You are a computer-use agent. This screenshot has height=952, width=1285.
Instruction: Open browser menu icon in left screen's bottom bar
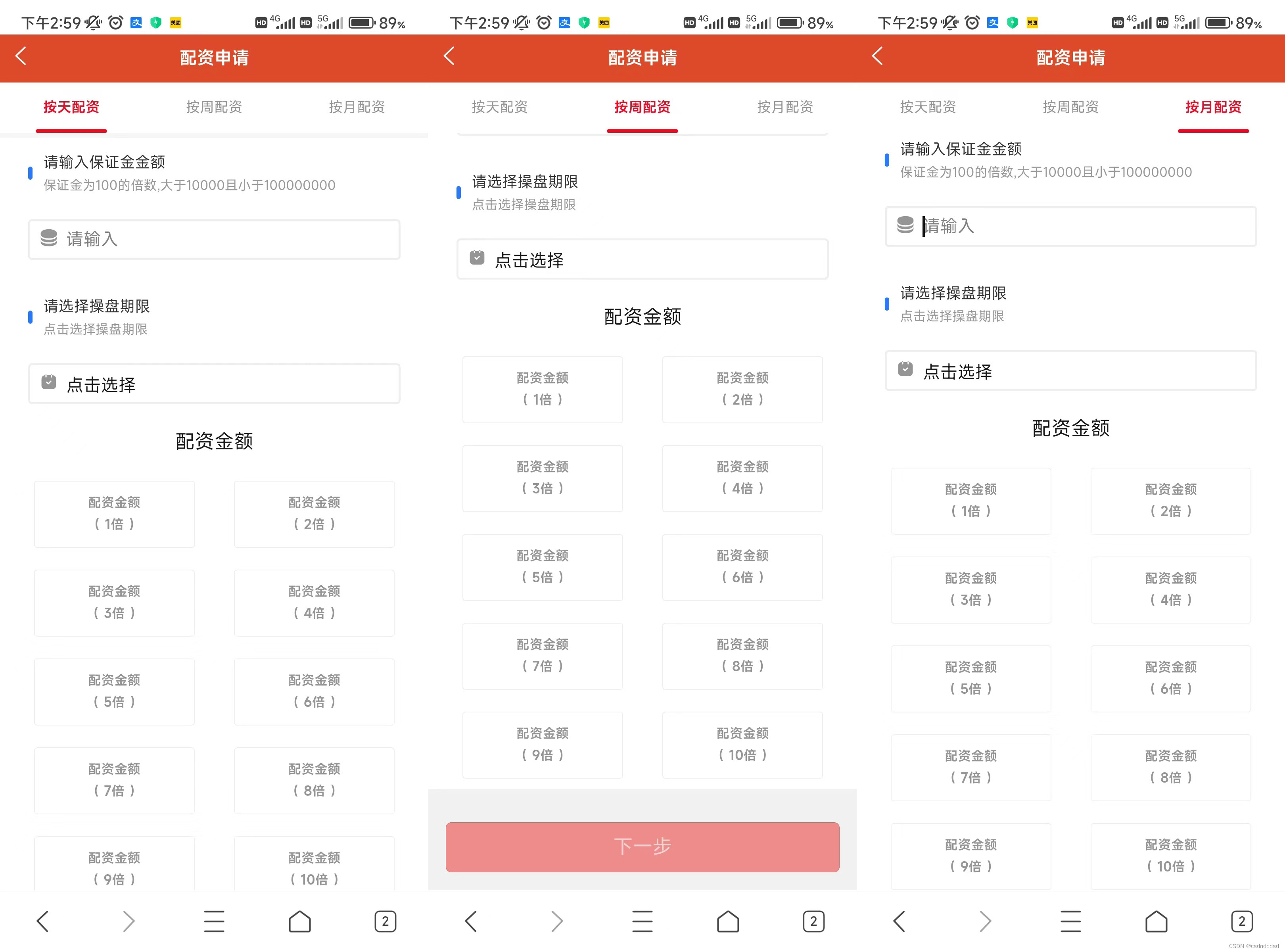click(214, 921)
